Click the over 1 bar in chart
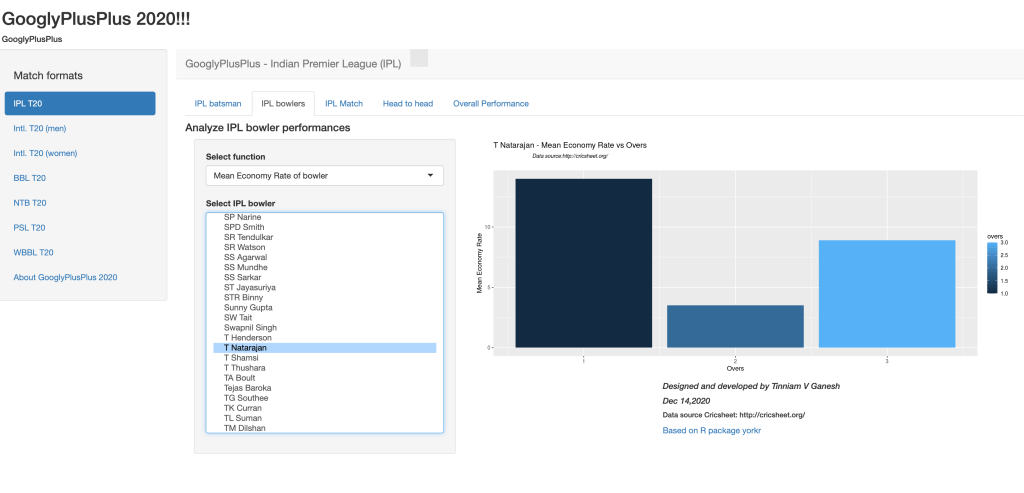This screenshot has height=493, width=1024. click(583, 263)
